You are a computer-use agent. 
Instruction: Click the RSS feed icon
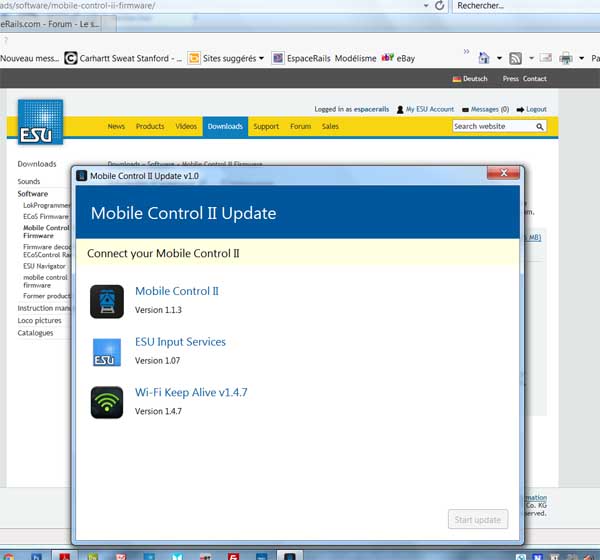coord(515,58)
